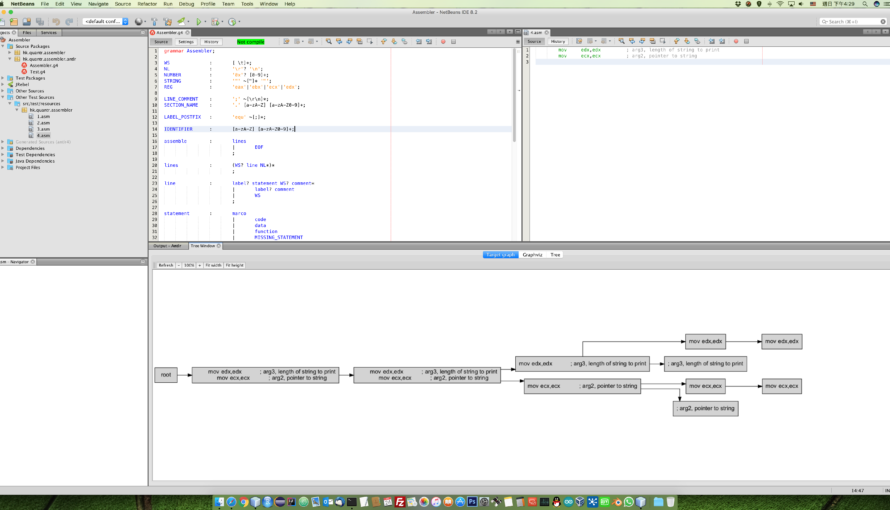The height and width of the screenshot is (510, 890).
Task: Expand the Dependencies node
Action: (x=3, y=148)
